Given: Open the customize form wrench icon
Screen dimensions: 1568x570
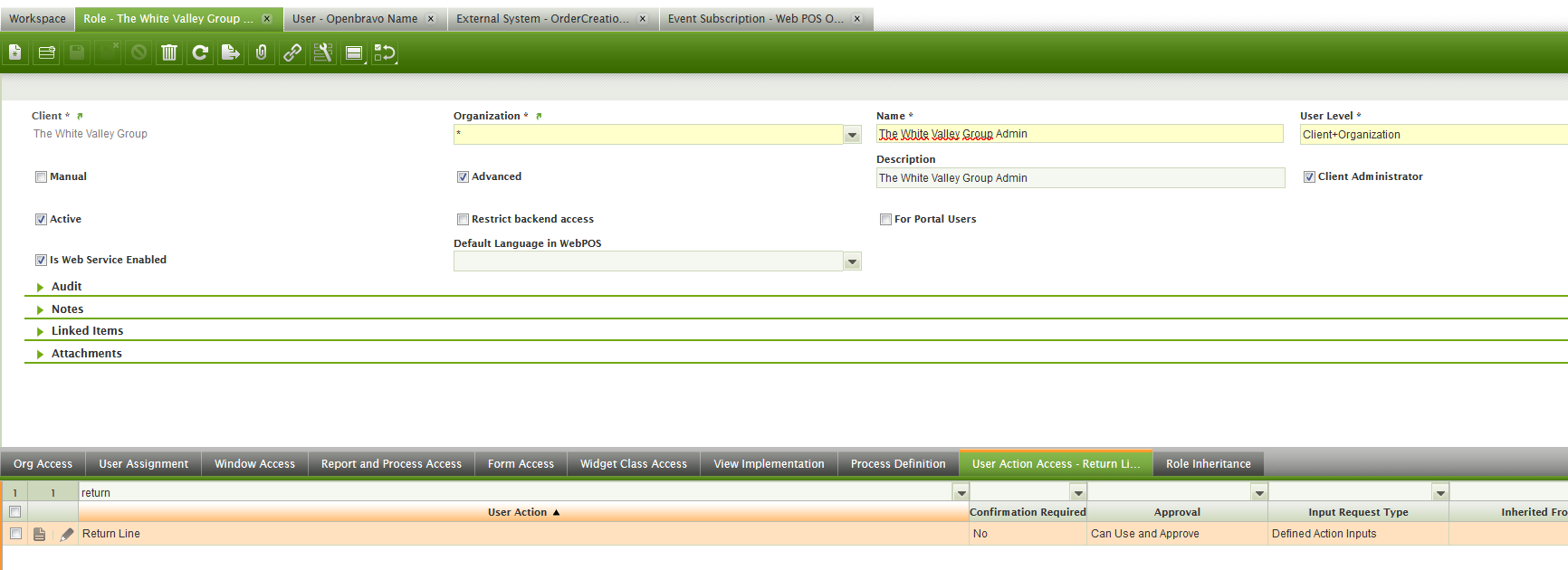Looking at the screenshot, I should tap(323, 52).
